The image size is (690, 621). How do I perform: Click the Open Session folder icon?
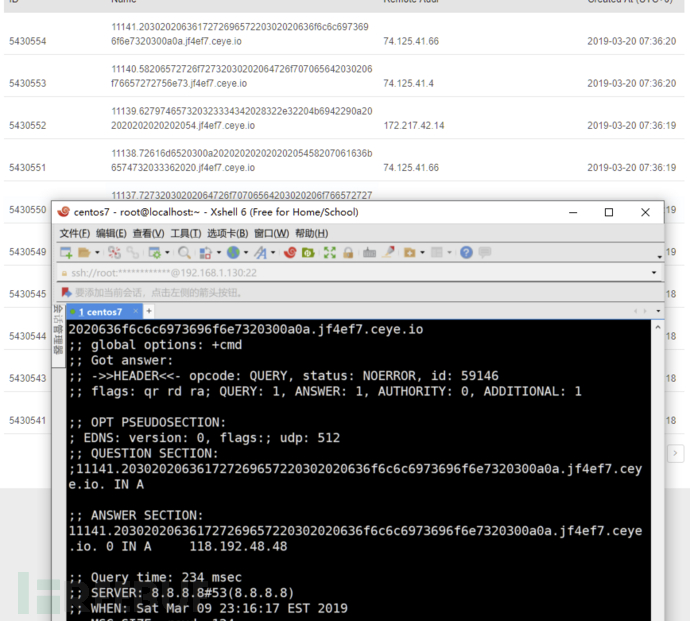[x=84, y=253]
